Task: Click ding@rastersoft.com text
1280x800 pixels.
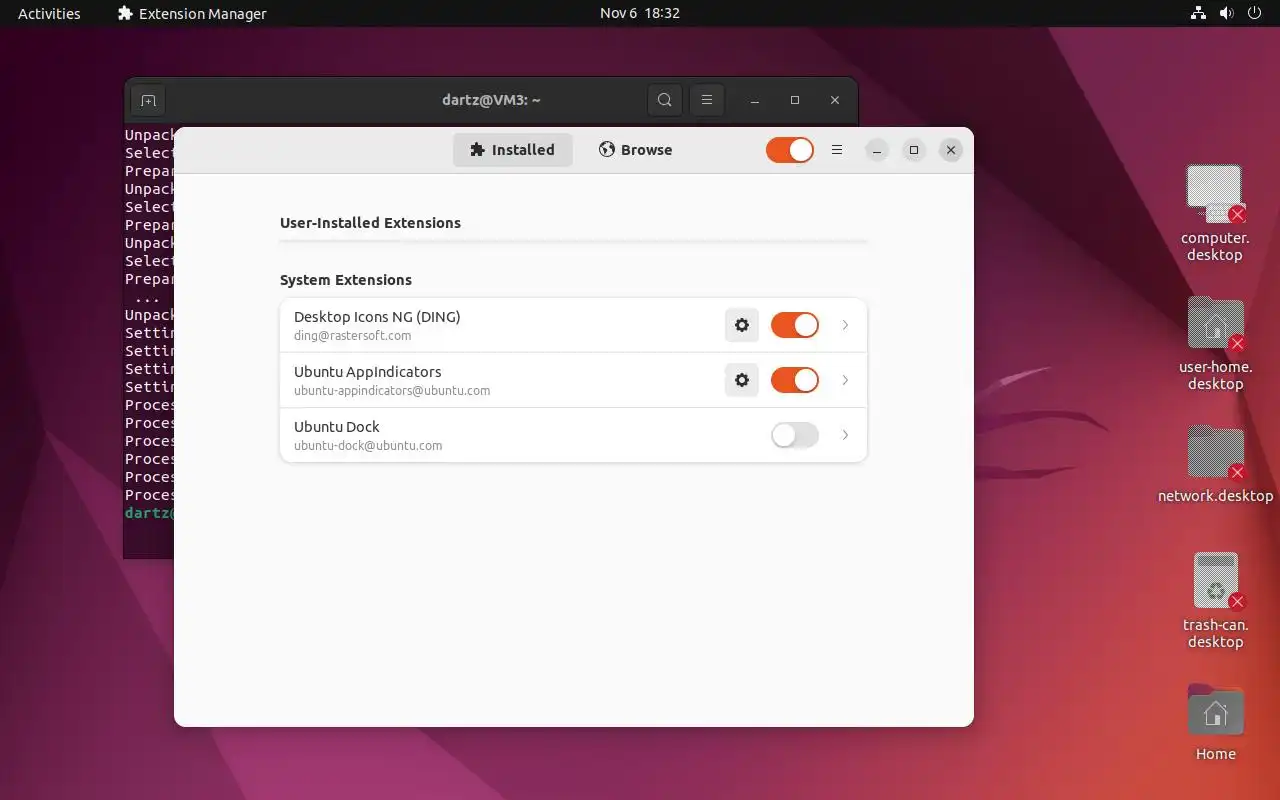Action: pos(352,336)
